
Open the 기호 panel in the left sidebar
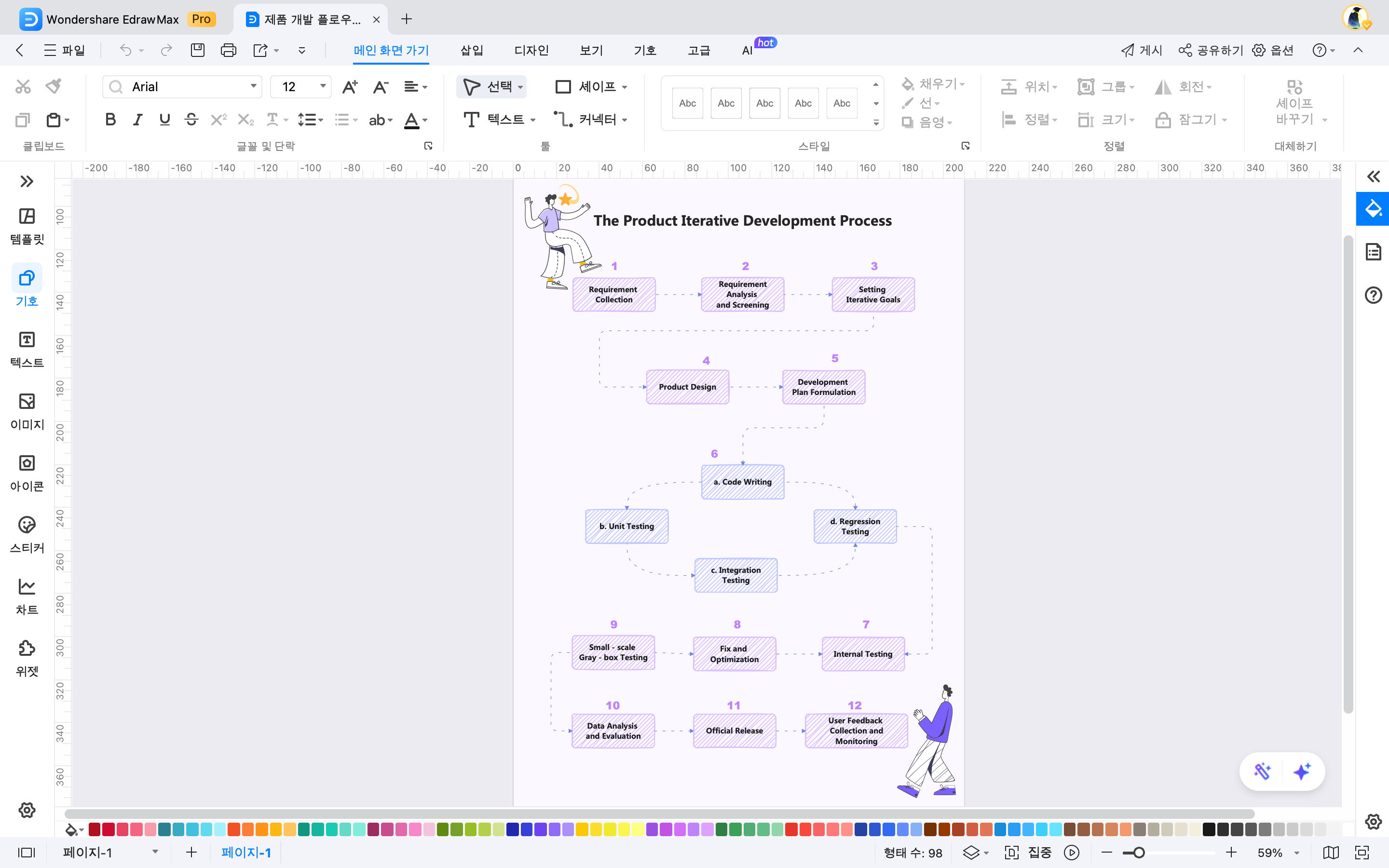pos(27,285)
